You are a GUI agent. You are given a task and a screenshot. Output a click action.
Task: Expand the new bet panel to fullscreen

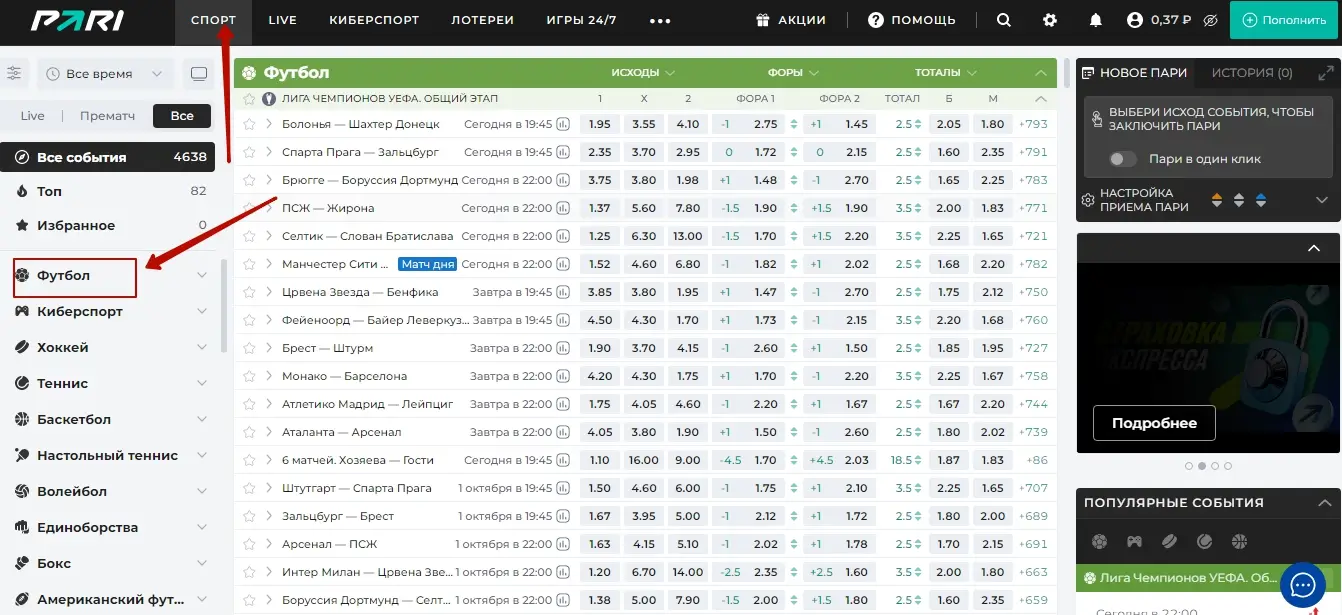tap(1326, 73)
